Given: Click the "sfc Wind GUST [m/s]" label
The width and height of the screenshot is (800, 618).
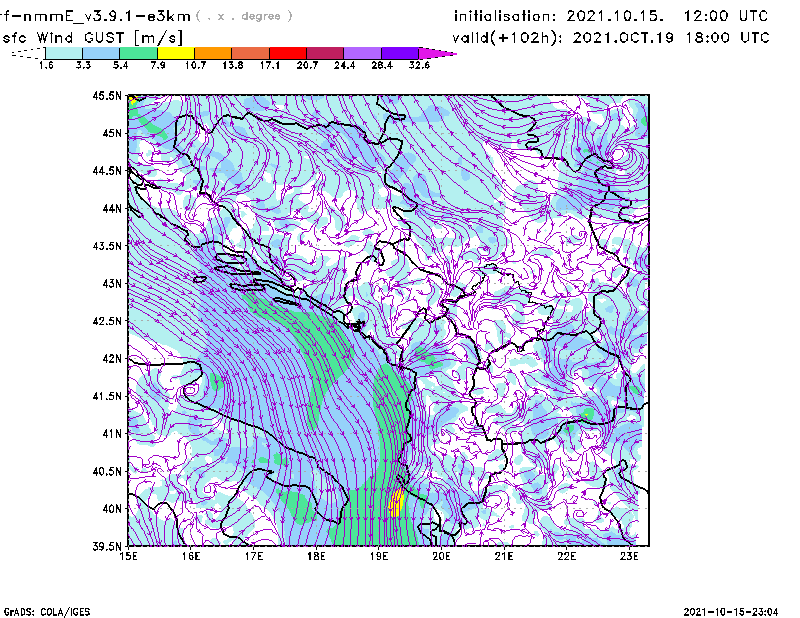Looking at the screenshot, I should (92, 38).
